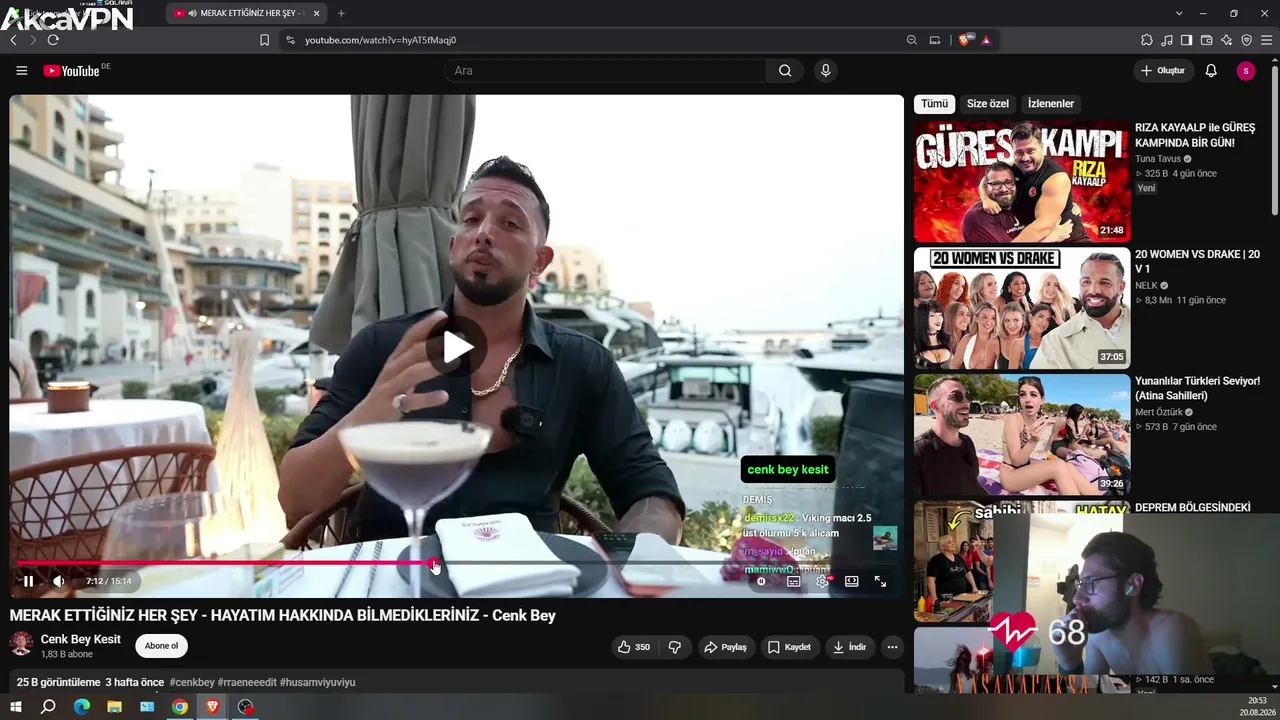Open Leo AI sparkle icon
This screenshot has height=720, width=1280.
1226,40
